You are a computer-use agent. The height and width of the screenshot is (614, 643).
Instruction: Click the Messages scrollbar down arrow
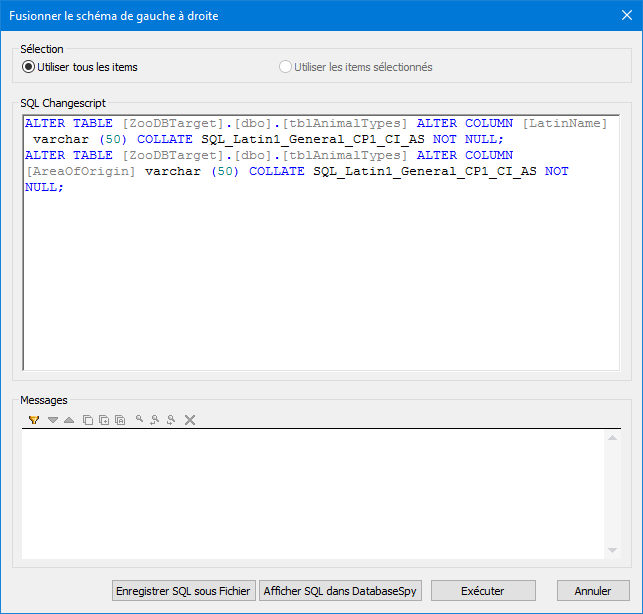pos(612,550)
